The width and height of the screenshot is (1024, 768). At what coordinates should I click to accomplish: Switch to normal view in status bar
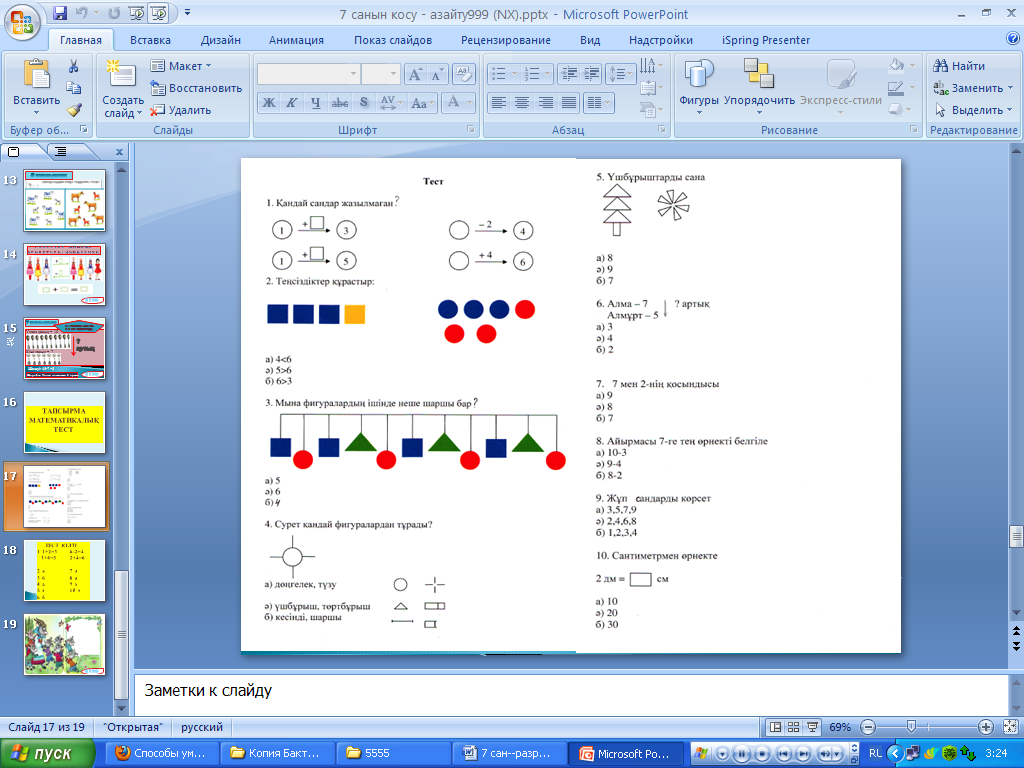point(775,727)
